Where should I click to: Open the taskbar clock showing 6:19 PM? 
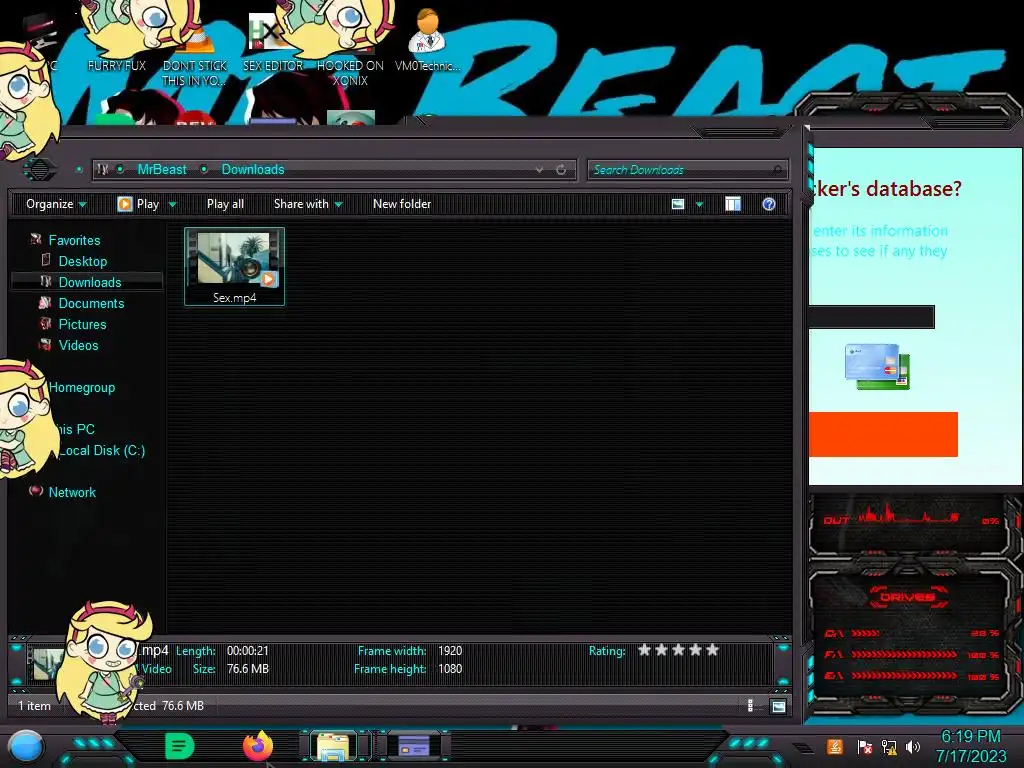pos(971,746)
